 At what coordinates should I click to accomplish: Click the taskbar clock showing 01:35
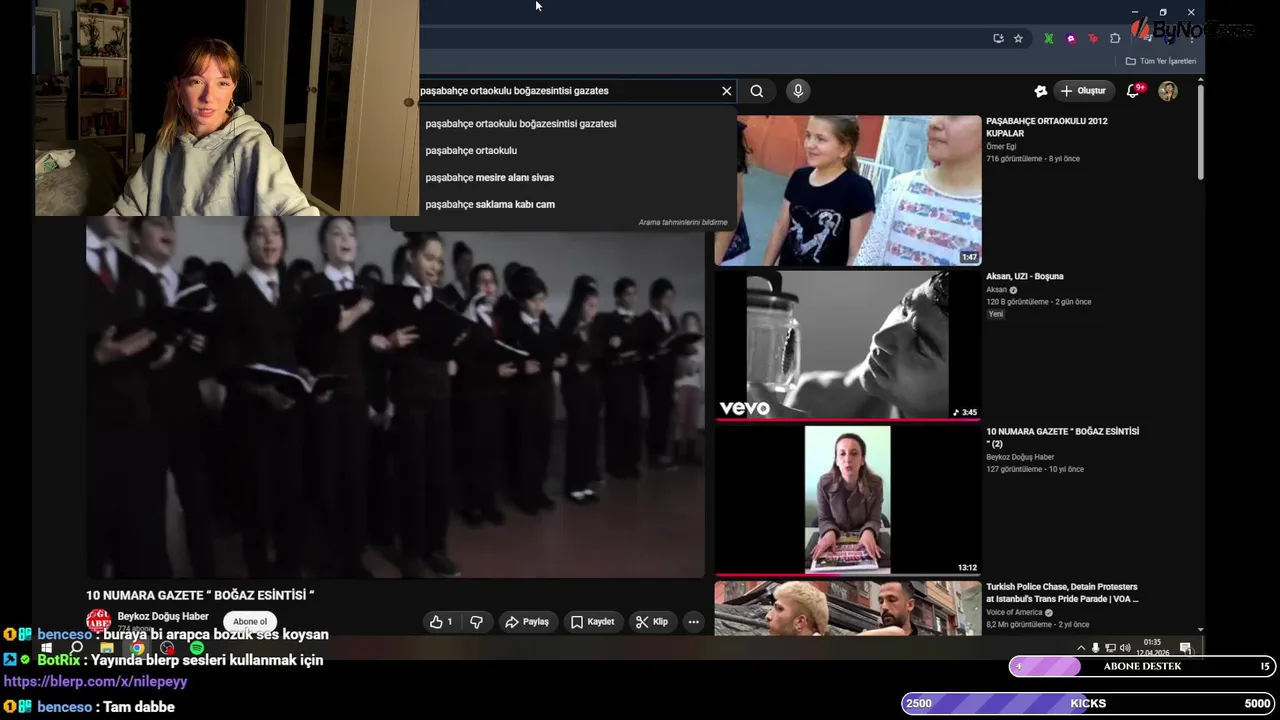1152,645
